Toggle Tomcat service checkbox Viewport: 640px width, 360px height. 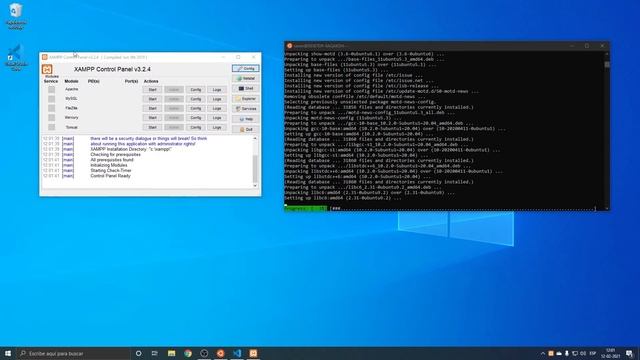click(x=51, y=127)
